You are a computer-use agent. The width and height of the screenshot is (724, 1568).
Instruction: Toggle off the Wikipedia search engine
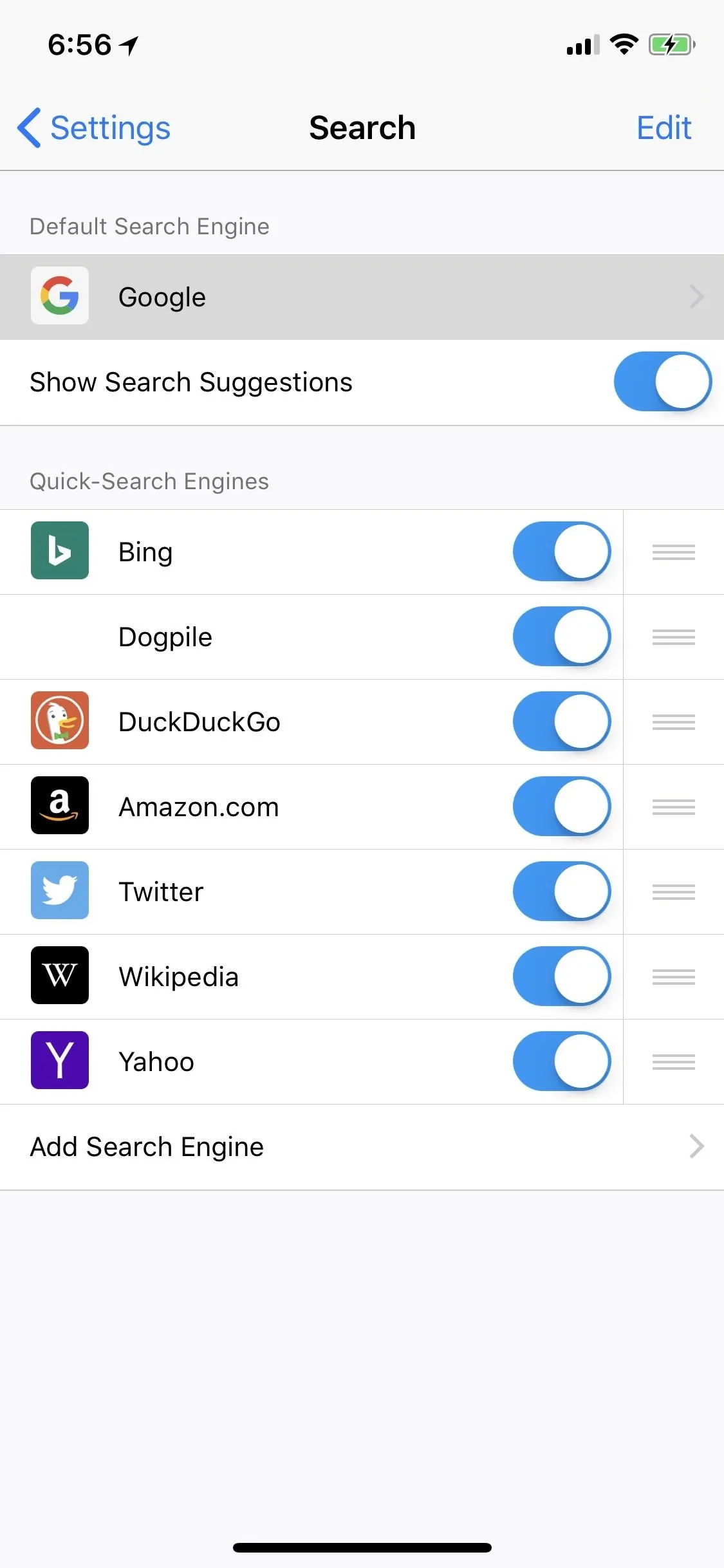pos(562,976)
